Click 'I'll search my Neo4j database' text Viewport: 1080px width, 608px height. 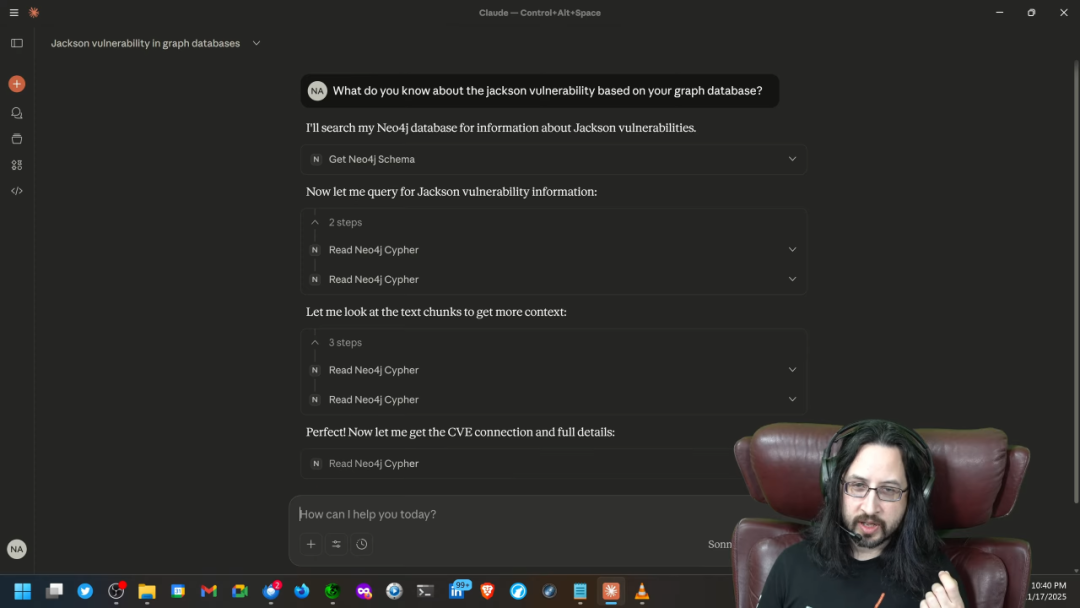coord(501,127)
